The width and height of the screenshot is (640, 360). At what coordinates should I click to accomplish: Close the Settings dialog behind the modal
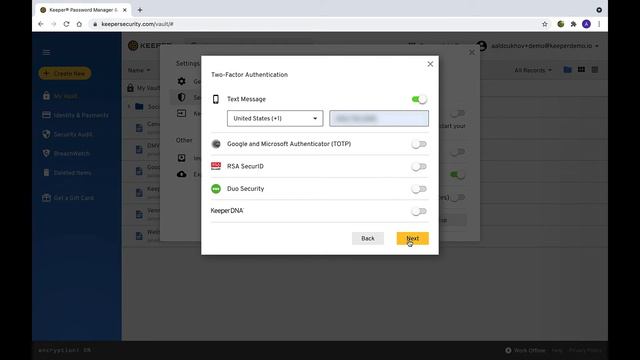click(472, 52)
